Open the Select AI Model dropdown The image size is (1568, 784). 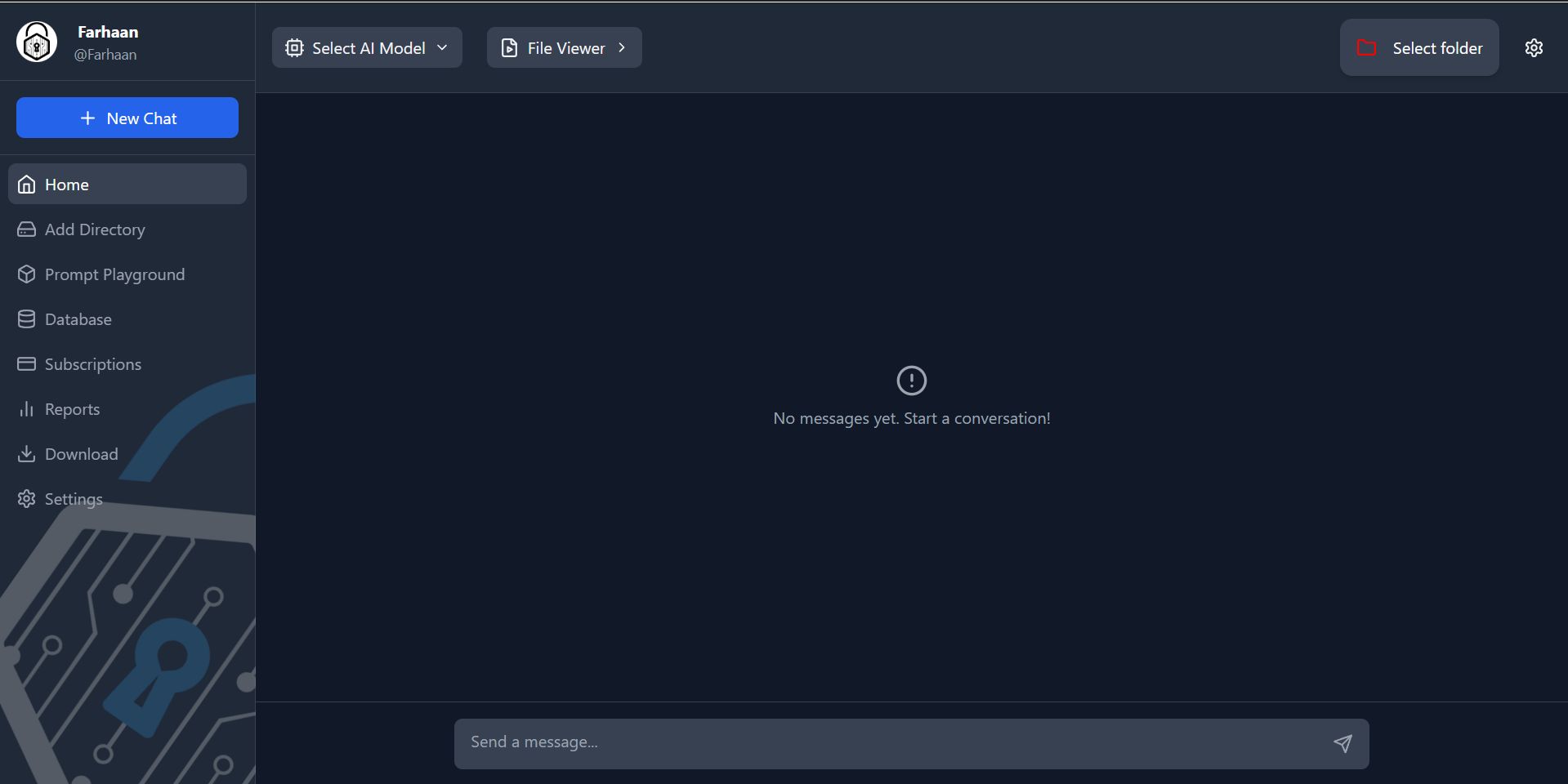pyautogui.click(x=366, y=47)
